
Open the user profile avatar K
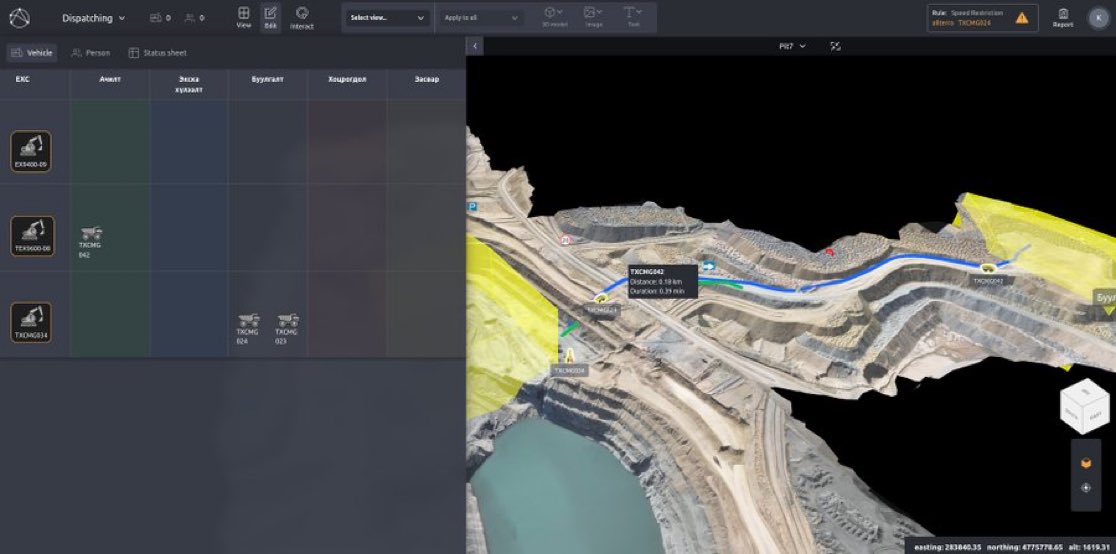[x=1099, y=19]
